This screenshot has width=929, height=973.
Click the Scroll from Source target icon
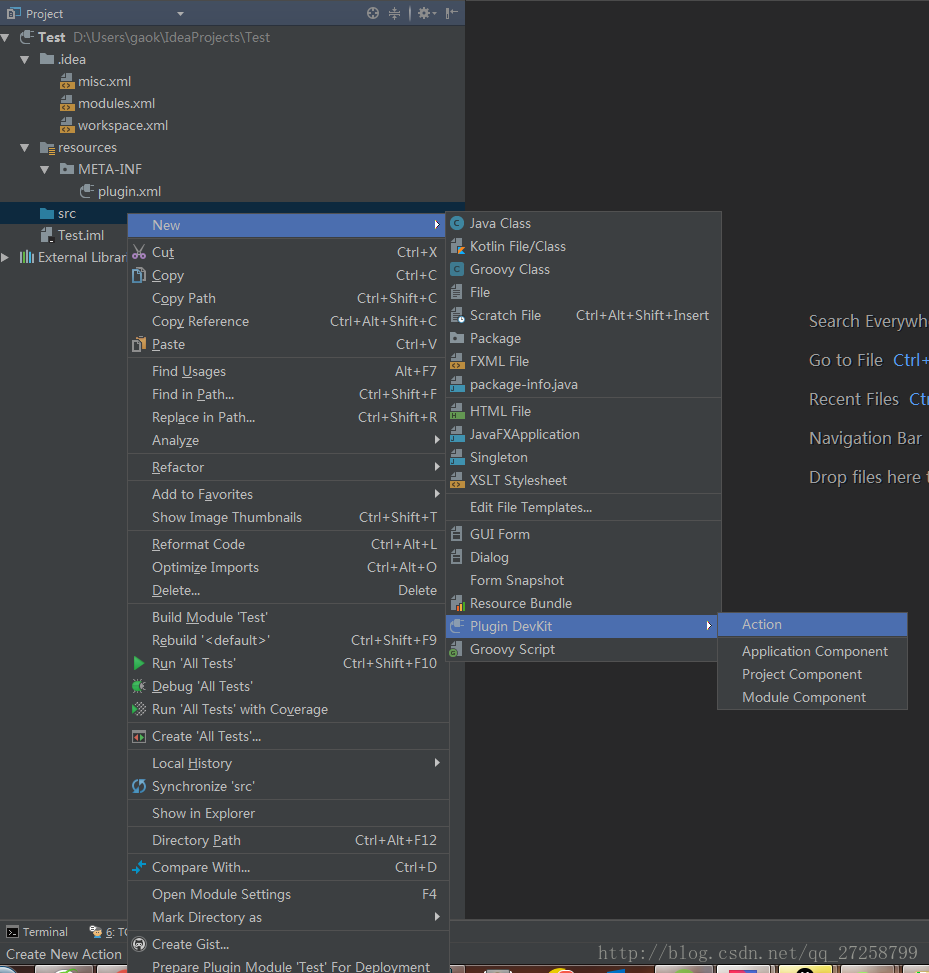tap(372, 13)
